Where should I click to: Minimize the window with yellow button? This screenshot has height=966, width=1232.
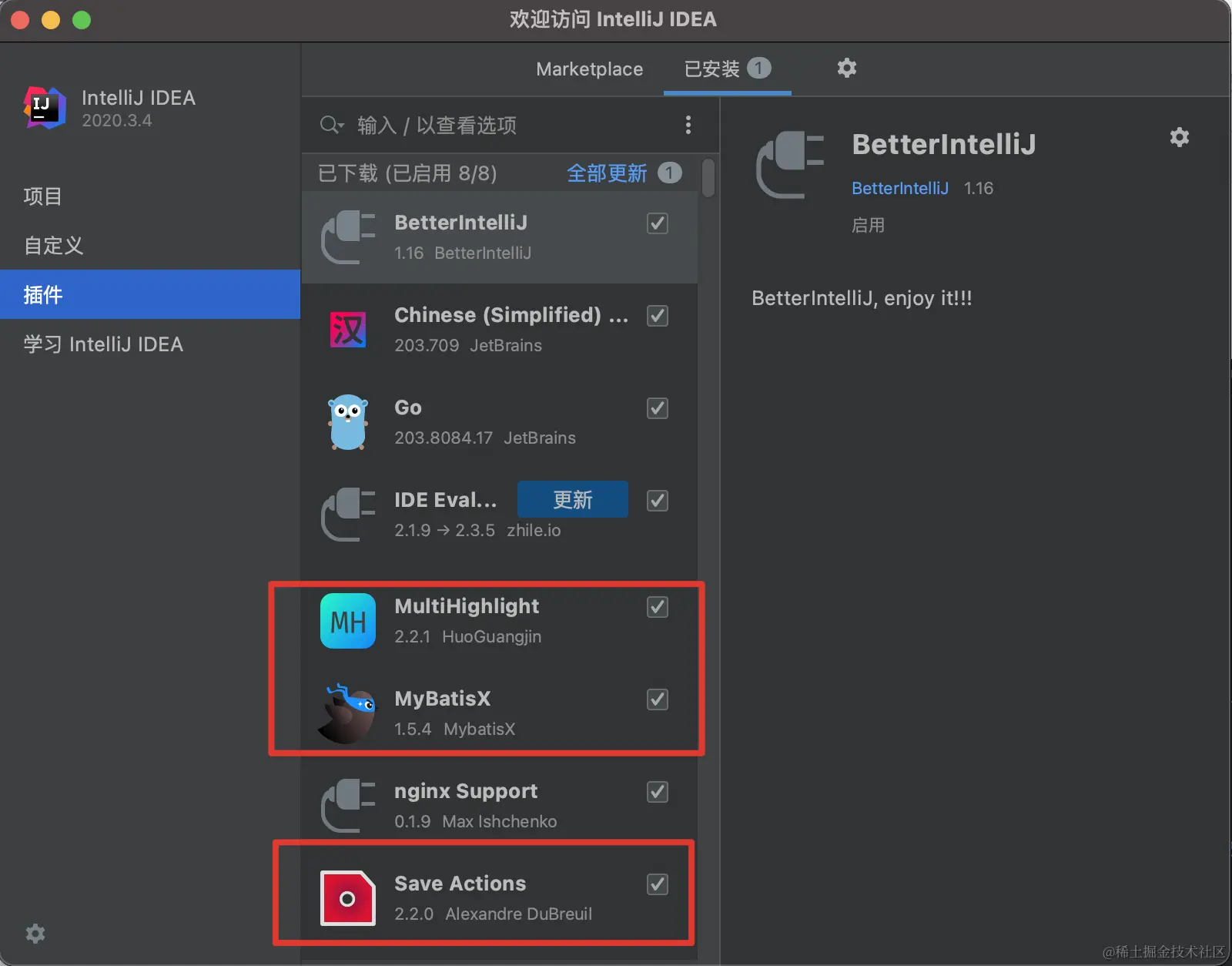[x=51, y=20]
